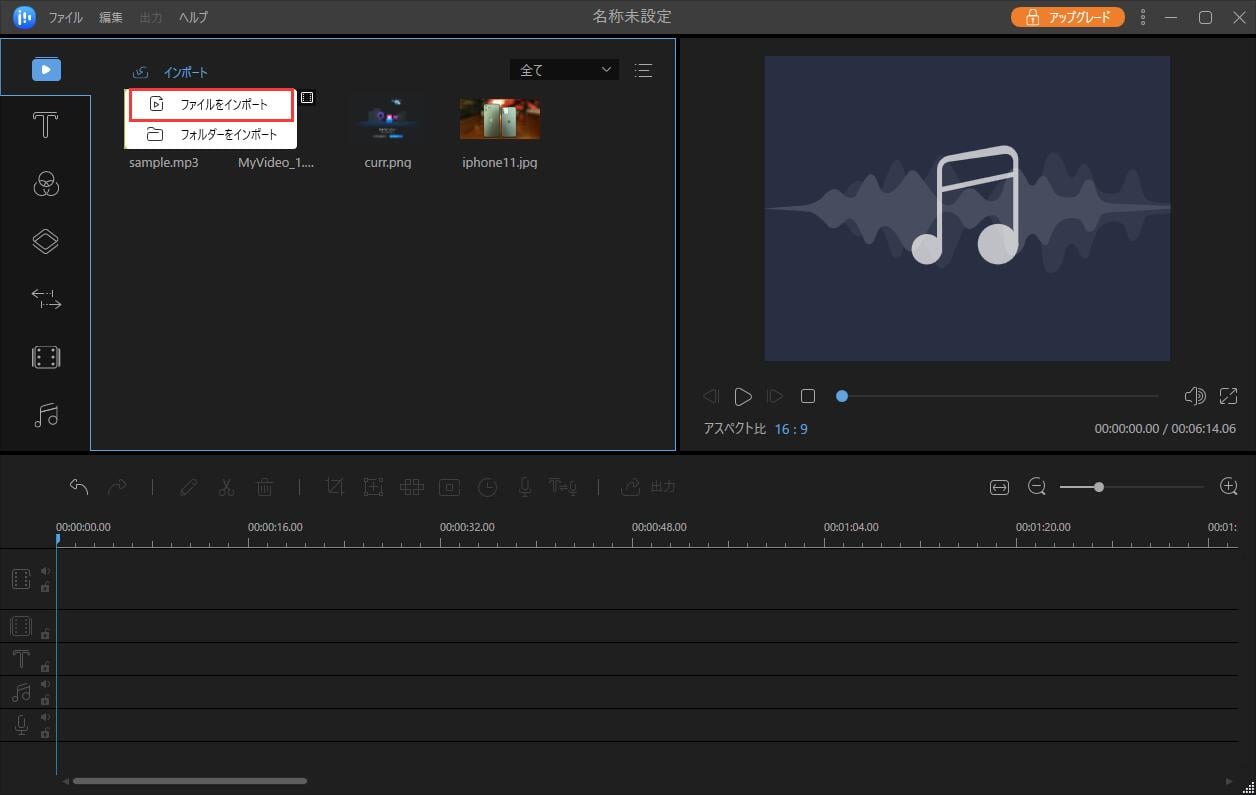Select the Mosaic tool
This screenshot has height=795, width=1256.
(412, 487)
